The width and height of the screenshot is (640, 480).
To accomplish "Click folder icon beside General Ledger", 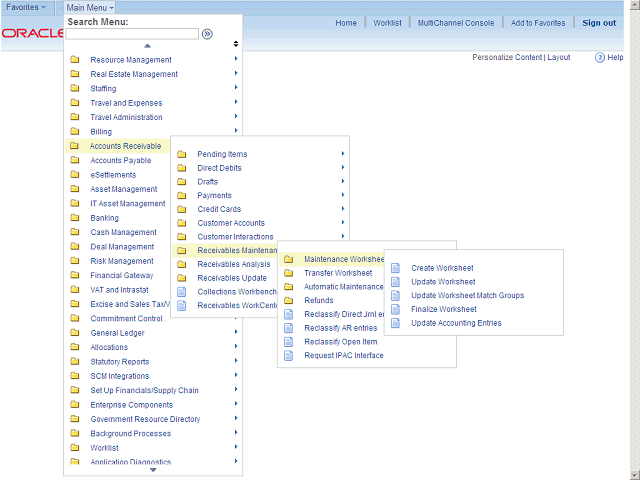I will coord(75,333).
